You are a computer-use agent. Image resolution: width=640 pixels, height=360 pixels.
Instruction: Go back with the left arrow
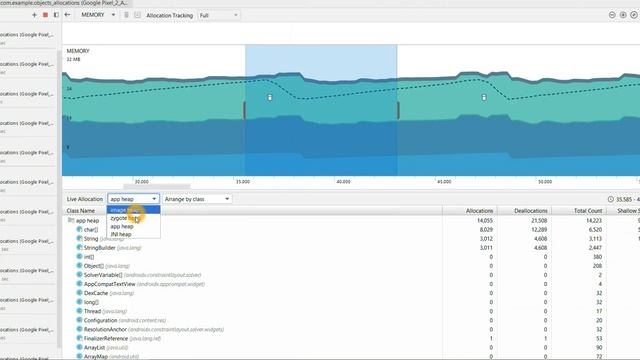(x=67, y=15)
